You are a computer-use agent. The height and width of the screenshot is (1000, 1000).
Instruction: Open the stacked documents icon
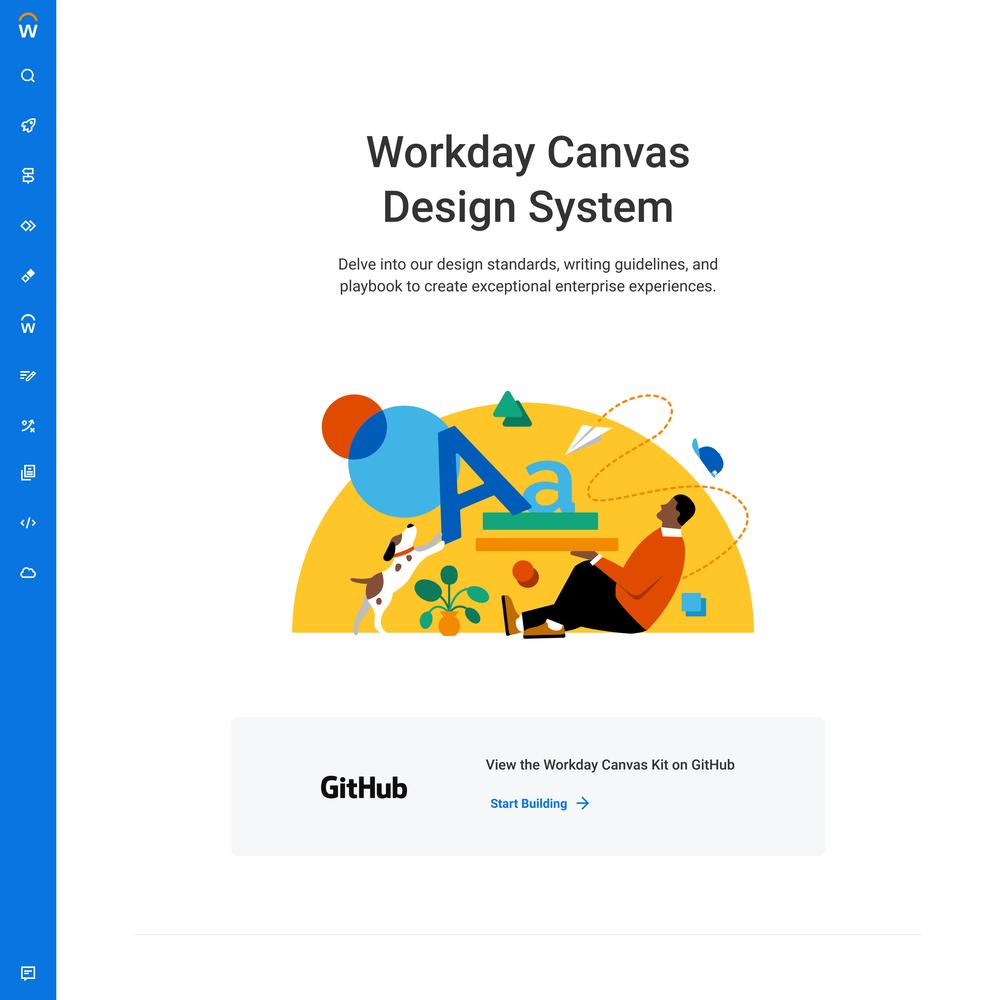(x=28, y=473)
